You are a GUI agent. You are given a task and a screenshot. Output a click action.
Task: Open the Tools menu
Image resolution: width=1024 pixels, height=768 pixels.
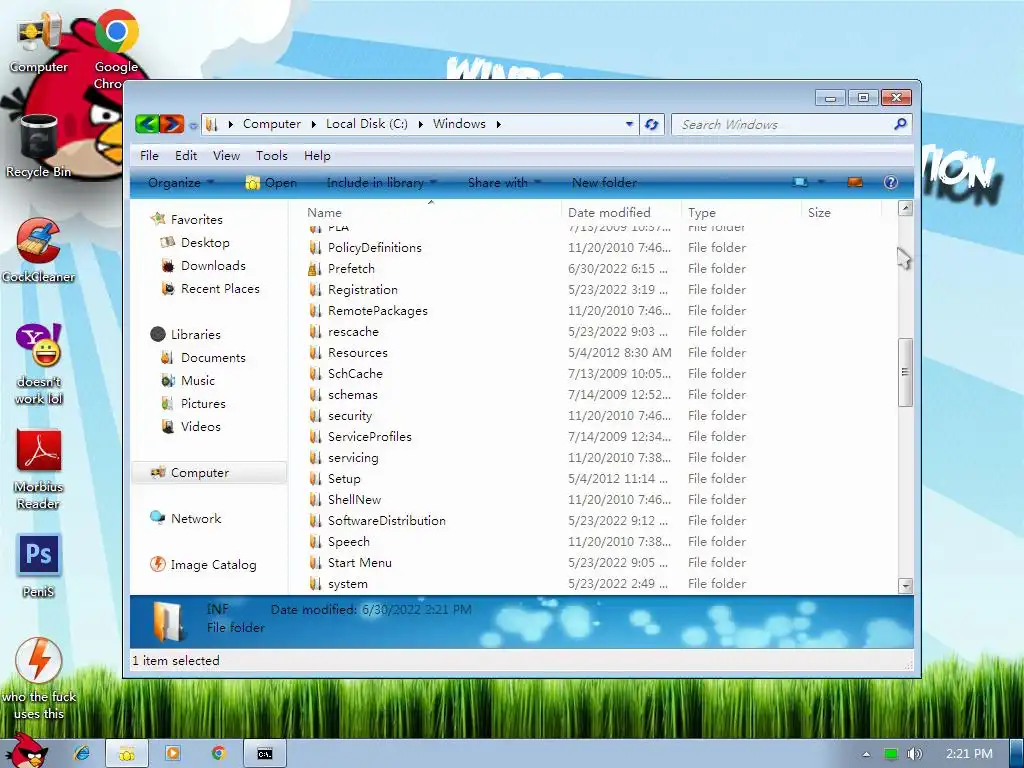(272, 155)
